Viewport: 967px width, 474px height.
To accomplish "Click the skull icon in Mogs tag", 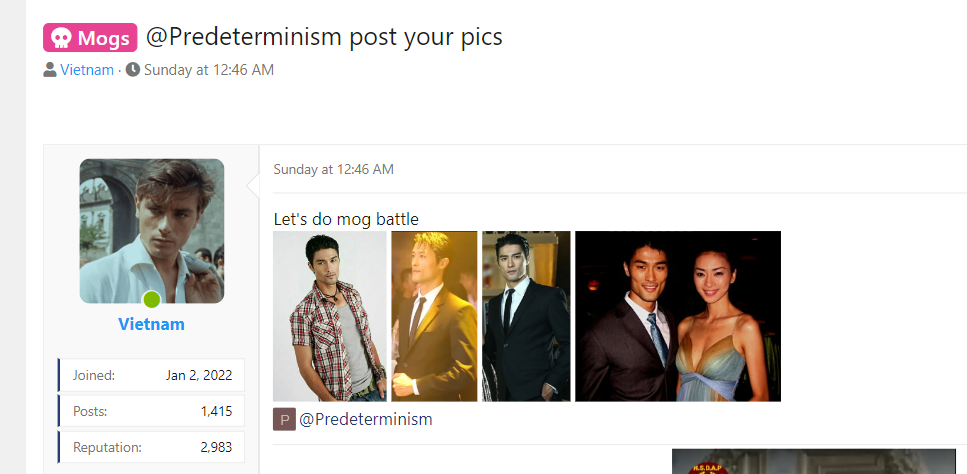I will (x=60, y=38).
